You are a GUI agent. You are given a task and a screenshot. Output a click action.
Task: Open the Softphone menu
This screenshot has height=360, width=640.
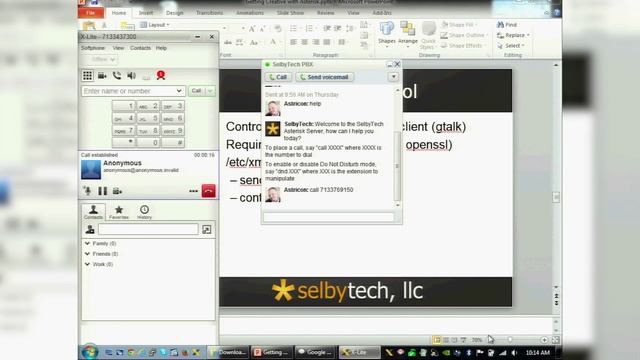click(93, 48)
